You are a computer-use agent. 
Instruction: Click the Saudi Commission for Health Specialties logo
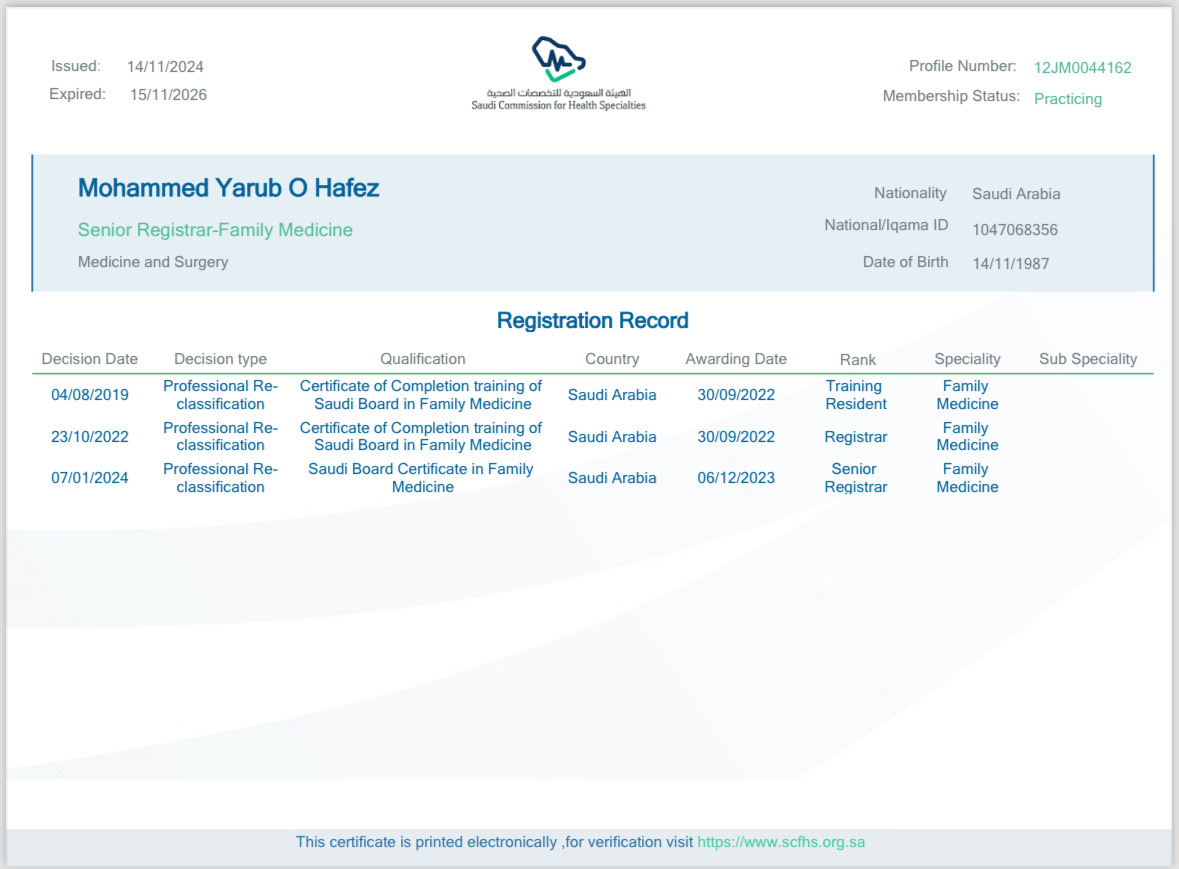558,72
